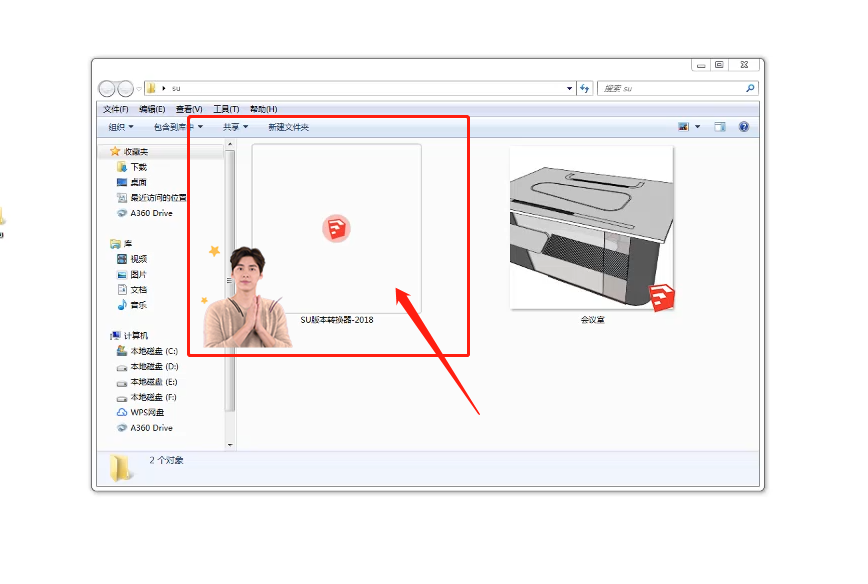Open the 查看(V) menu
Image resolution: width=868 pixels, height=584 pixels.
coord(189,109)
